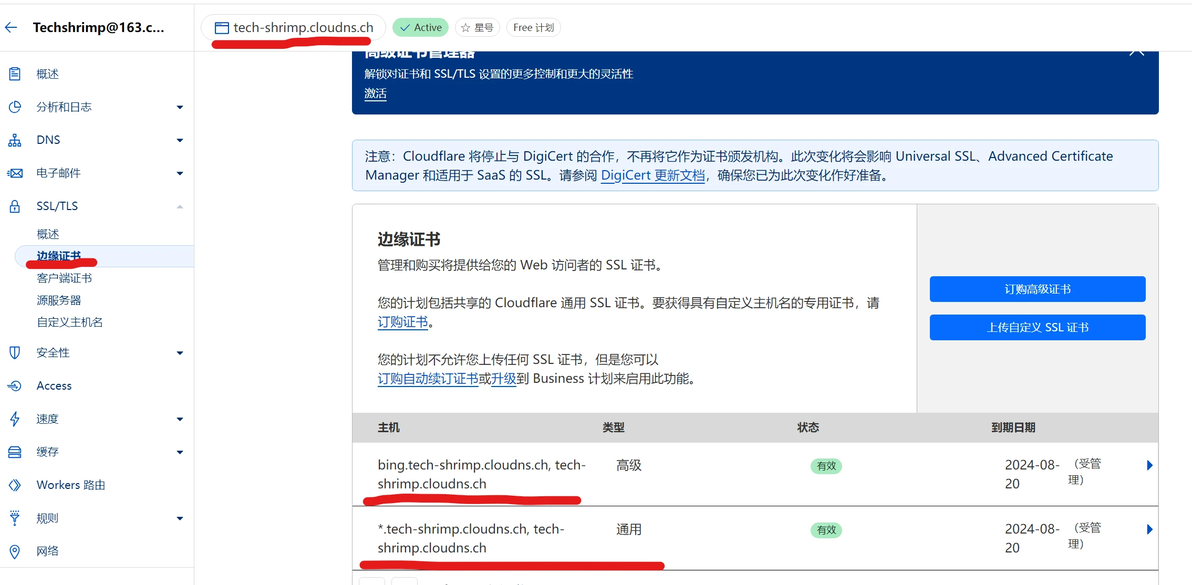Toggle the 星号 star button

click(477, 27)
